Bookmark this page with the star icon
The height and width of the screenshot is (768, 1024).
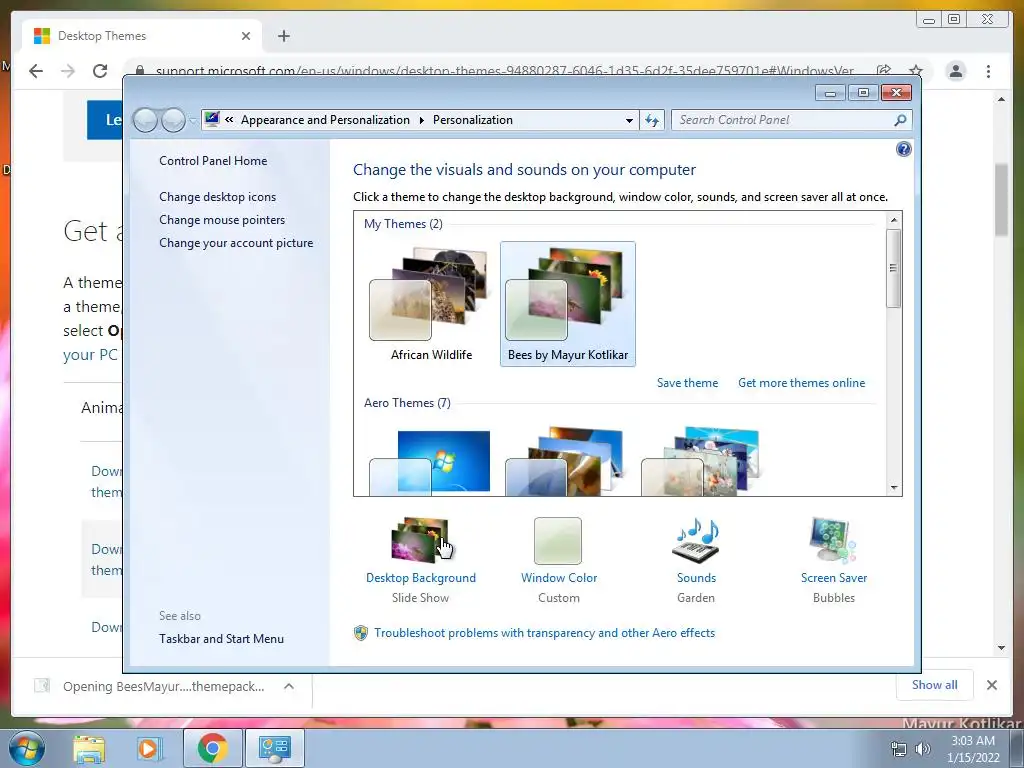(916, 71)
